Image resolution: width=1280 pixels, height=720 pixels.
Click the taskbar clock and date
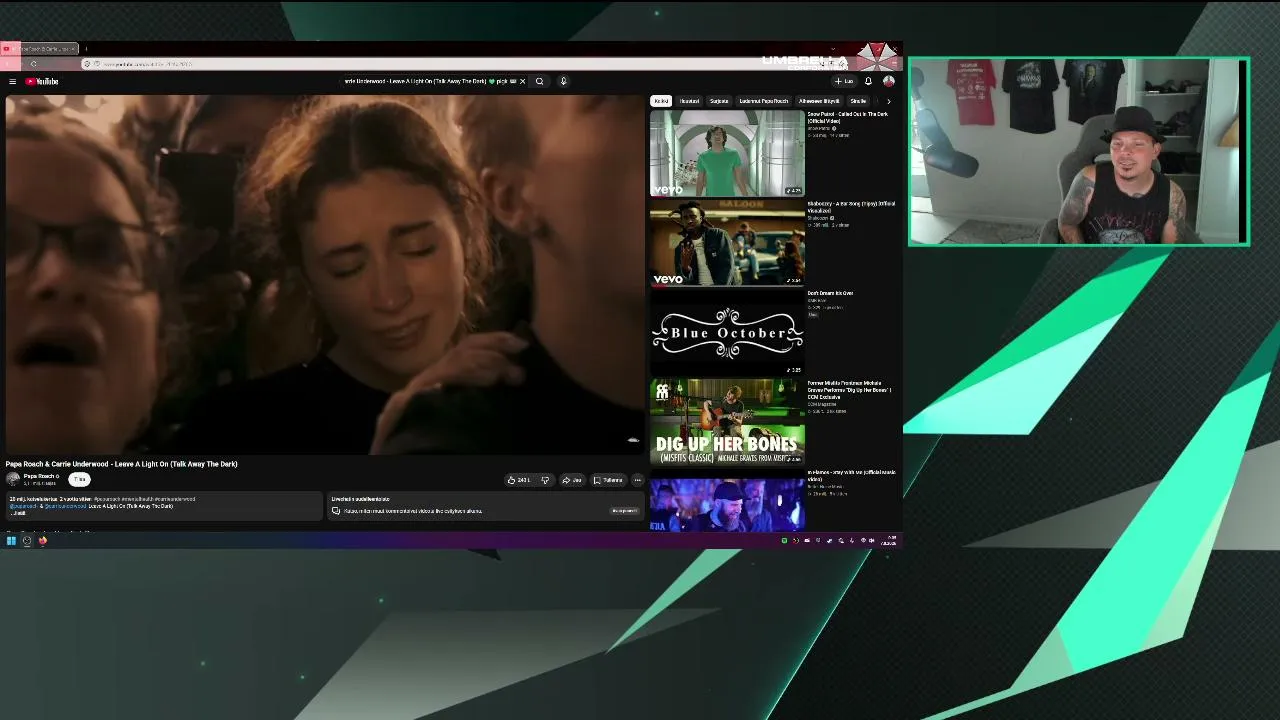click(x=890, y=541)
